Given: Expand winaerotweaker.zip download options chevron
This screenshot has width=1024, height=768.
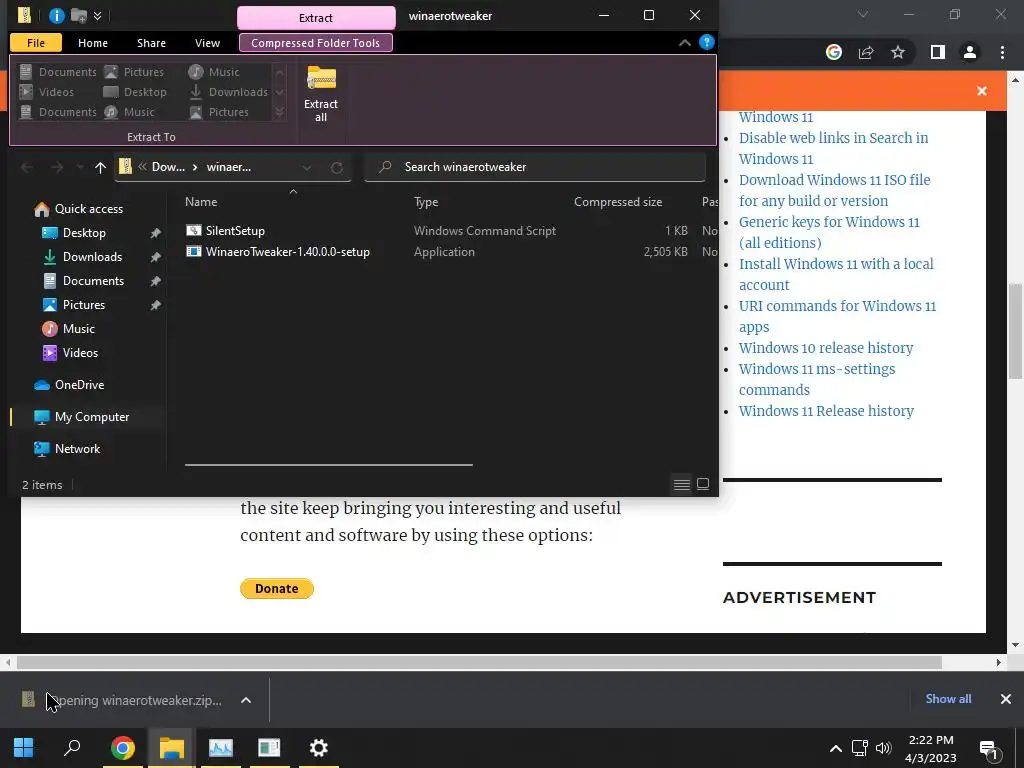Looking at the screenshot, I should [246, 700].
